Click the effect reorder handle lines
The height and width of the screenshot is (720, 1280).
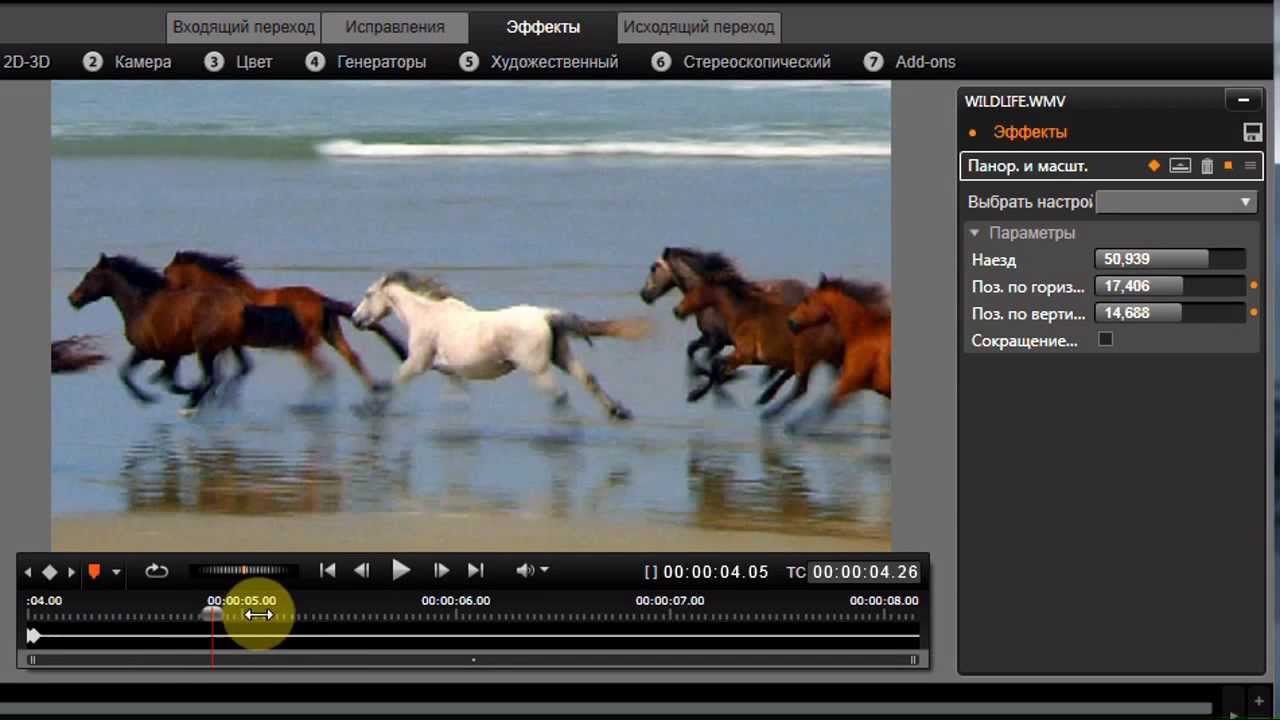tap(1250, 166)
